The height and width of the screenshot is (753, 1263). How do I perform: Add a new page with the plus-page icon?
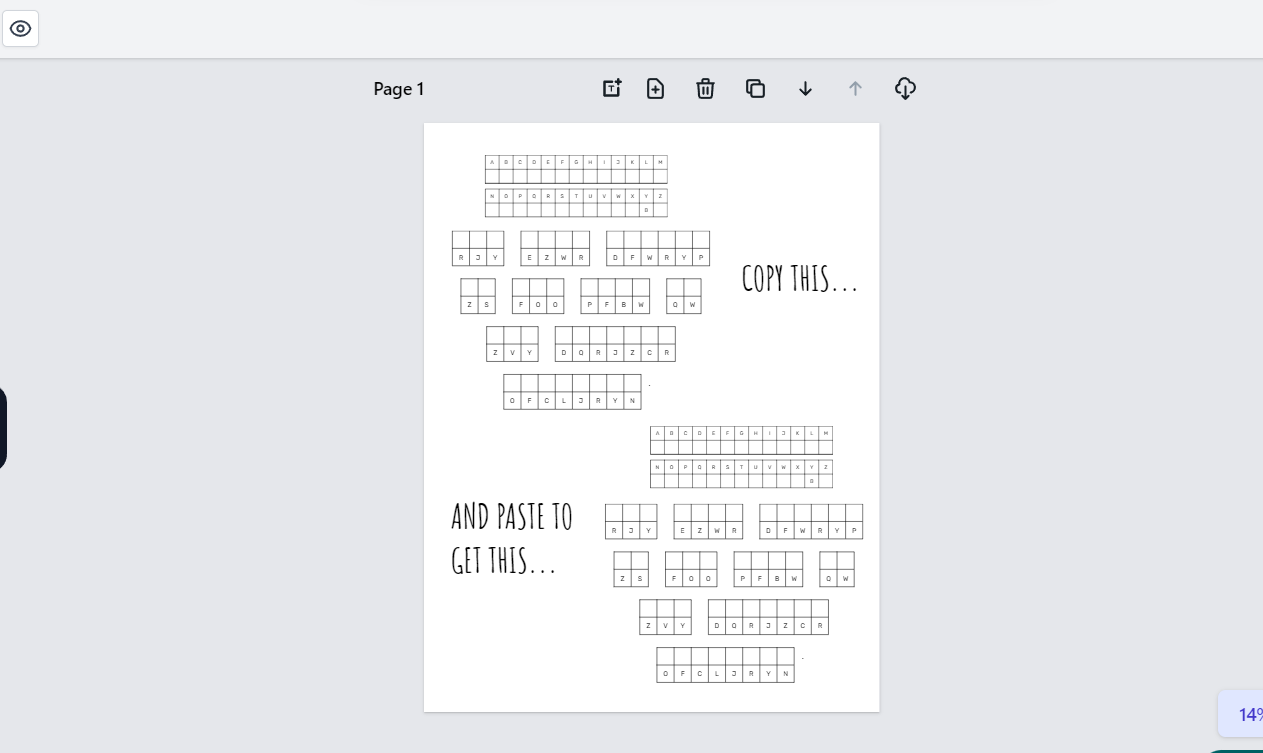coord(655,89)
